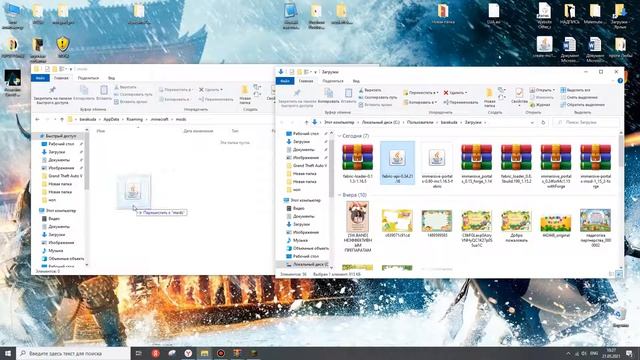The width and height of the screenshot is (640, 360).
Task: Click Копировать icon in Загрузки window ribbon
Action: 328,96
